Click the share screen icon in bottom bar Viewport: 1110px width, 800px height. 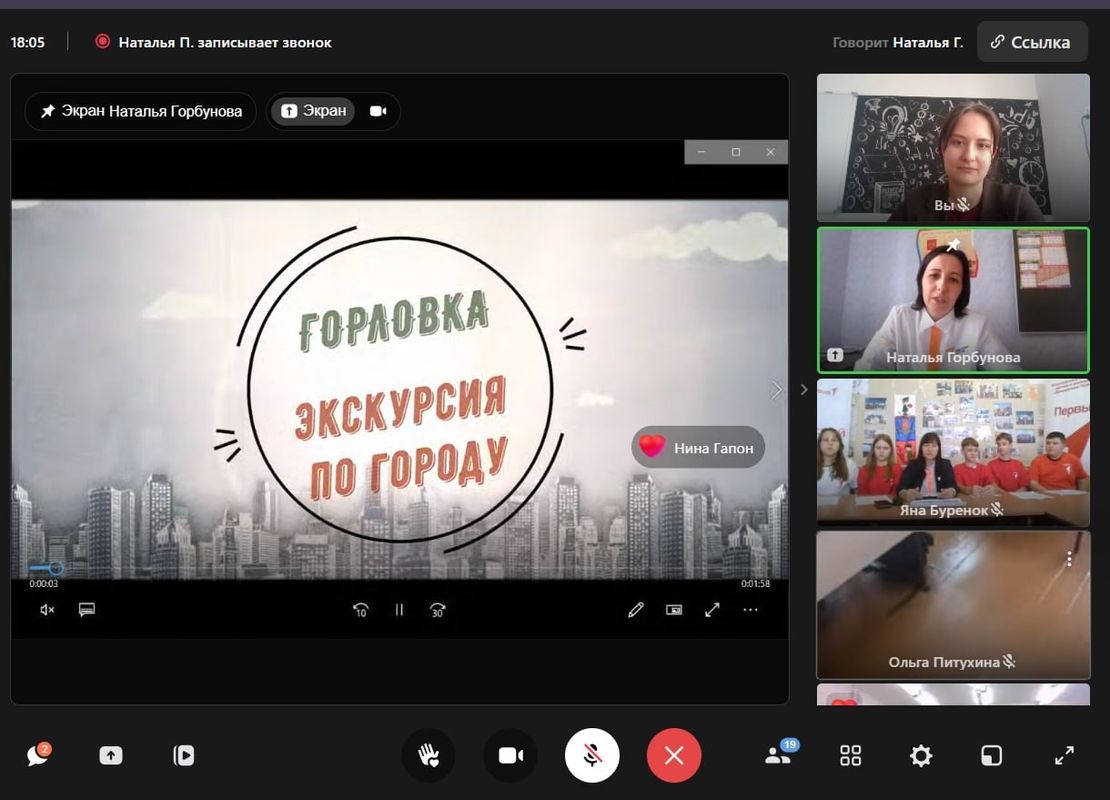click(x=111, y=755)
